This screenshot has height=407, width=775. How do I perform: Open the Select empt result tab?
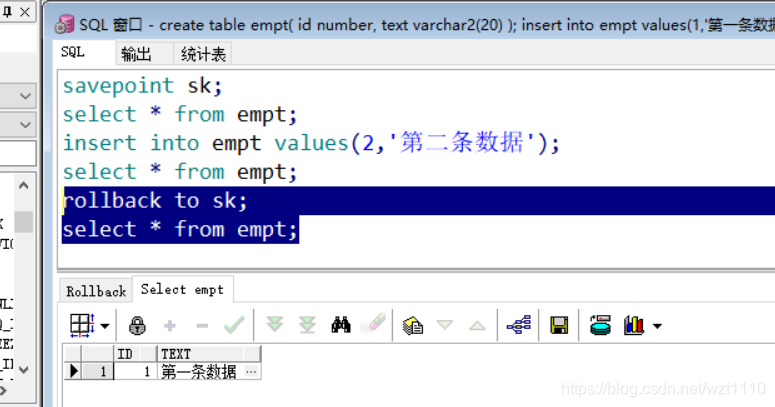pyautogui.click(x=182, y=289)
